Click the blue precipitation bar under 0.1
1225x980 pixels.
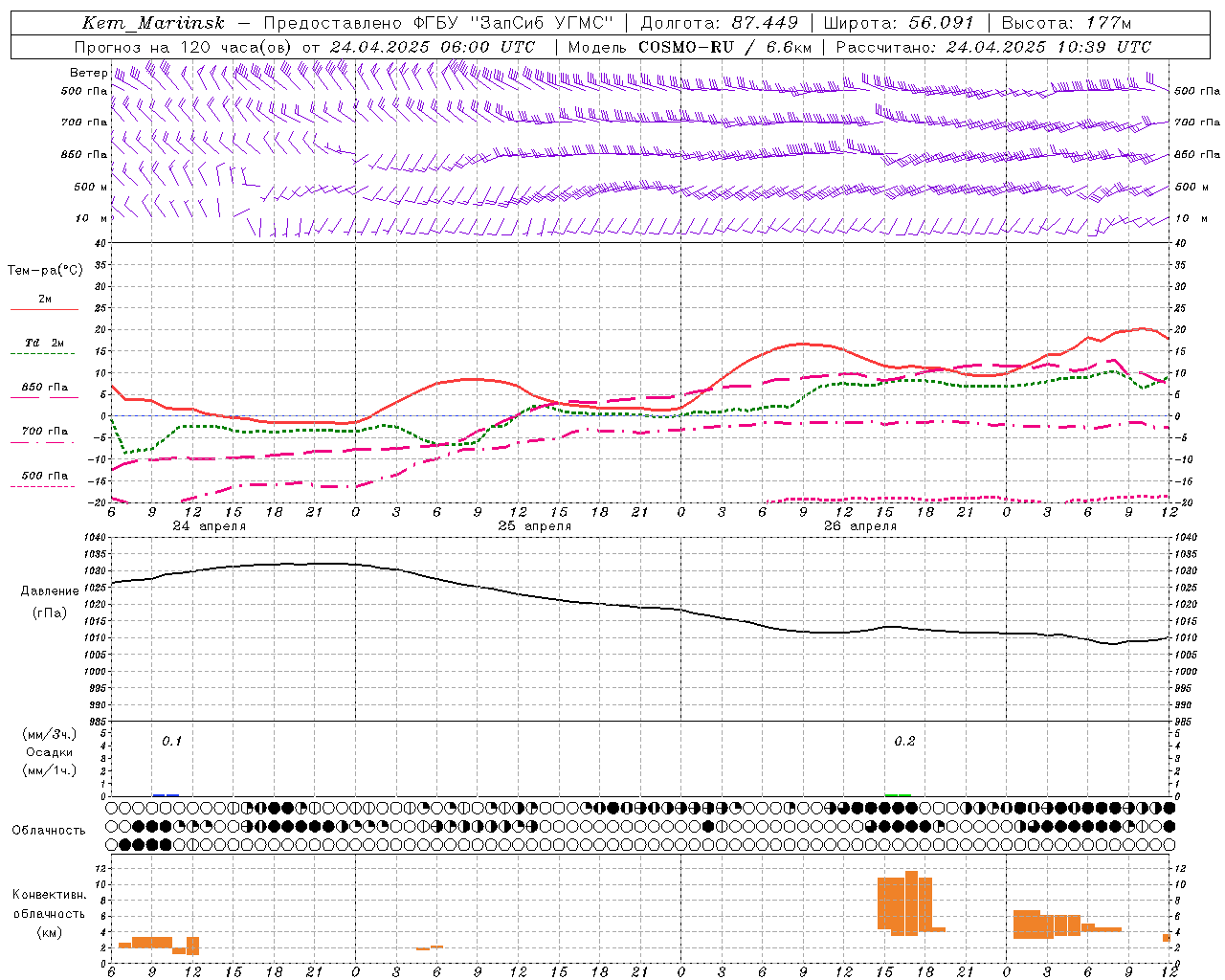(166, 795)
